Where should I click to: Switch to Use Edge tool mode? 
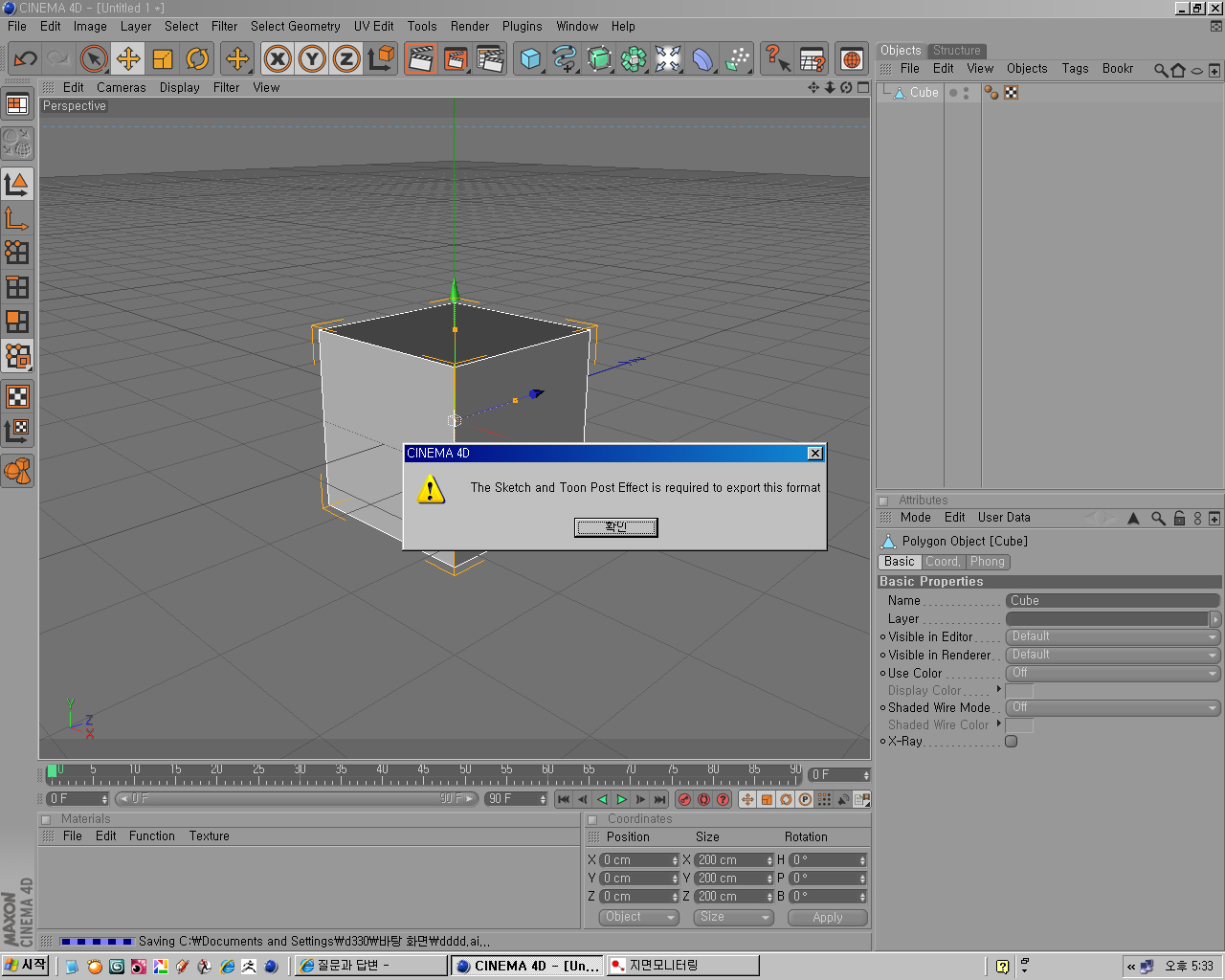click(x=17, y=287)
